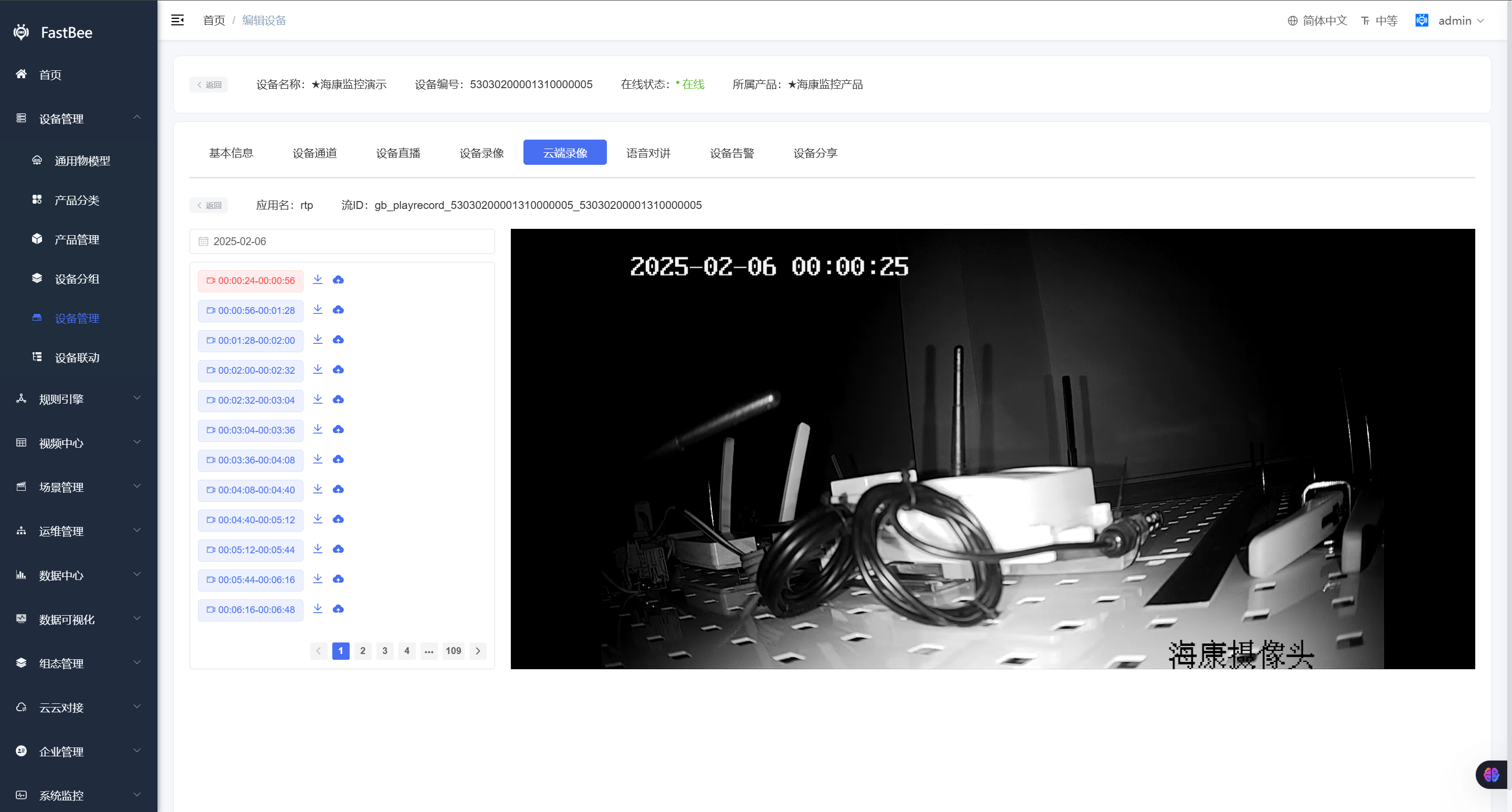Switch to the 基本信息 tab
Viewport: 1512px width, 812px height.
[230, 153]
